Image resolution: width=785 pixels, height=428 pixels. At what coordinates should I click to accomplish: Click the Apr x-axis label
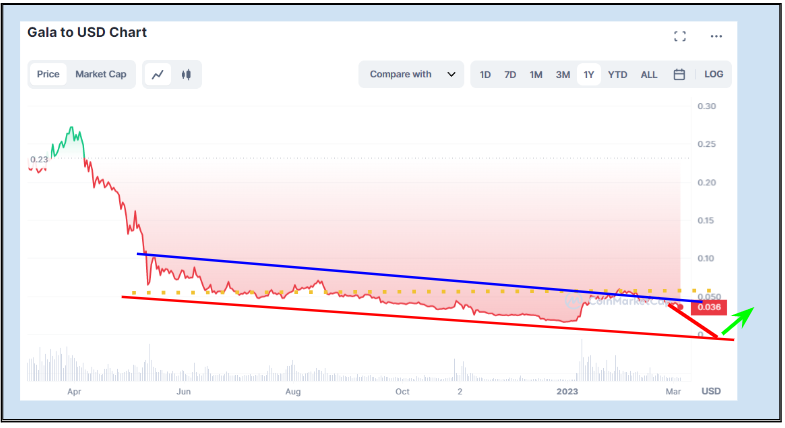pyautogui.click(x=74, y=391)
